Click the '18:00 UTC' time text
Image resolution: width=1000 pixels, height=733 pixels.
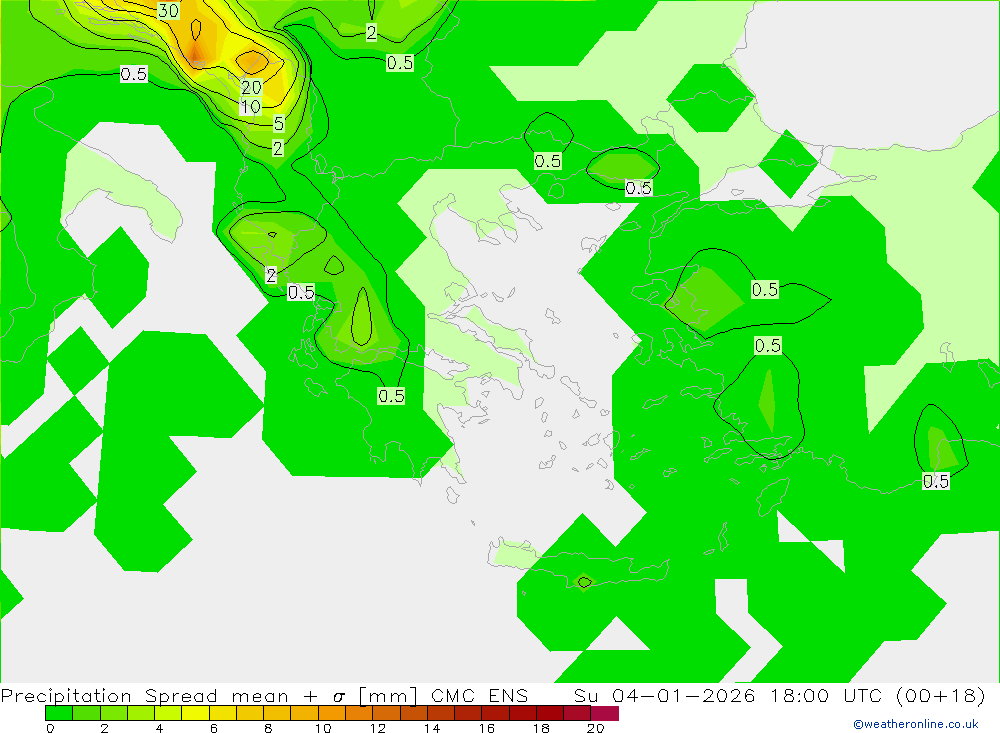pyautogui.click(x=826, y=695)
